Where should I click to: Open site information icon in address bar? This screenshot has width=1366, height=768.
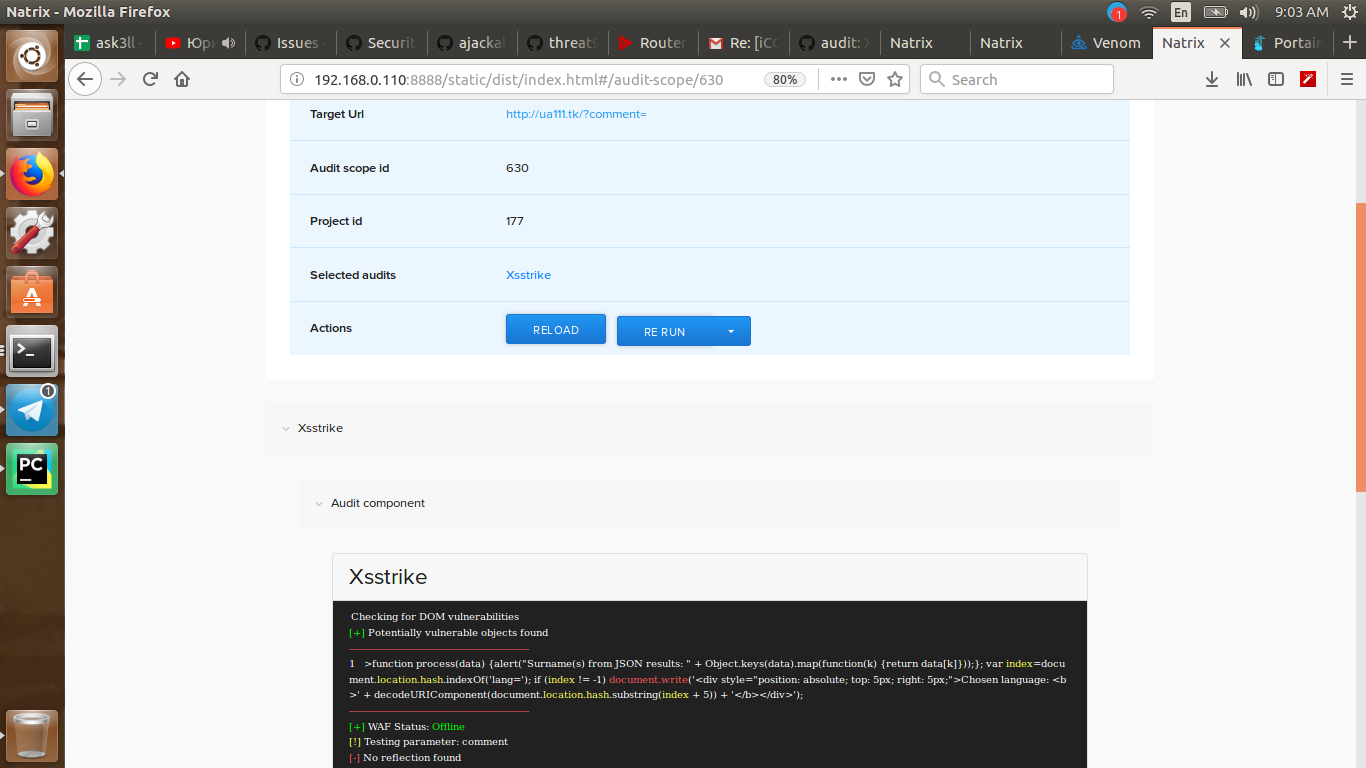[298, 79]
